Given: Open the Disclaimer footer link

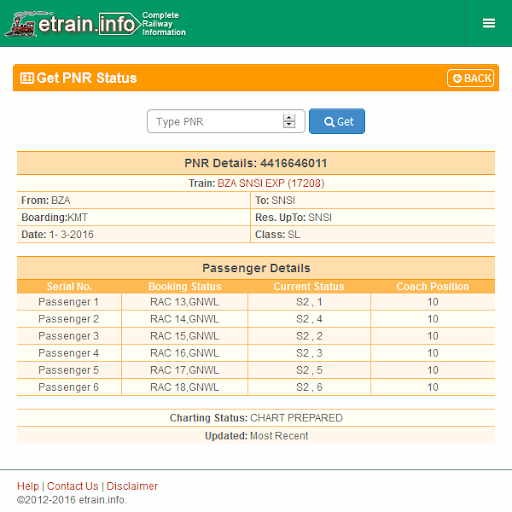Looking at the screenshot, I should 132,486.
